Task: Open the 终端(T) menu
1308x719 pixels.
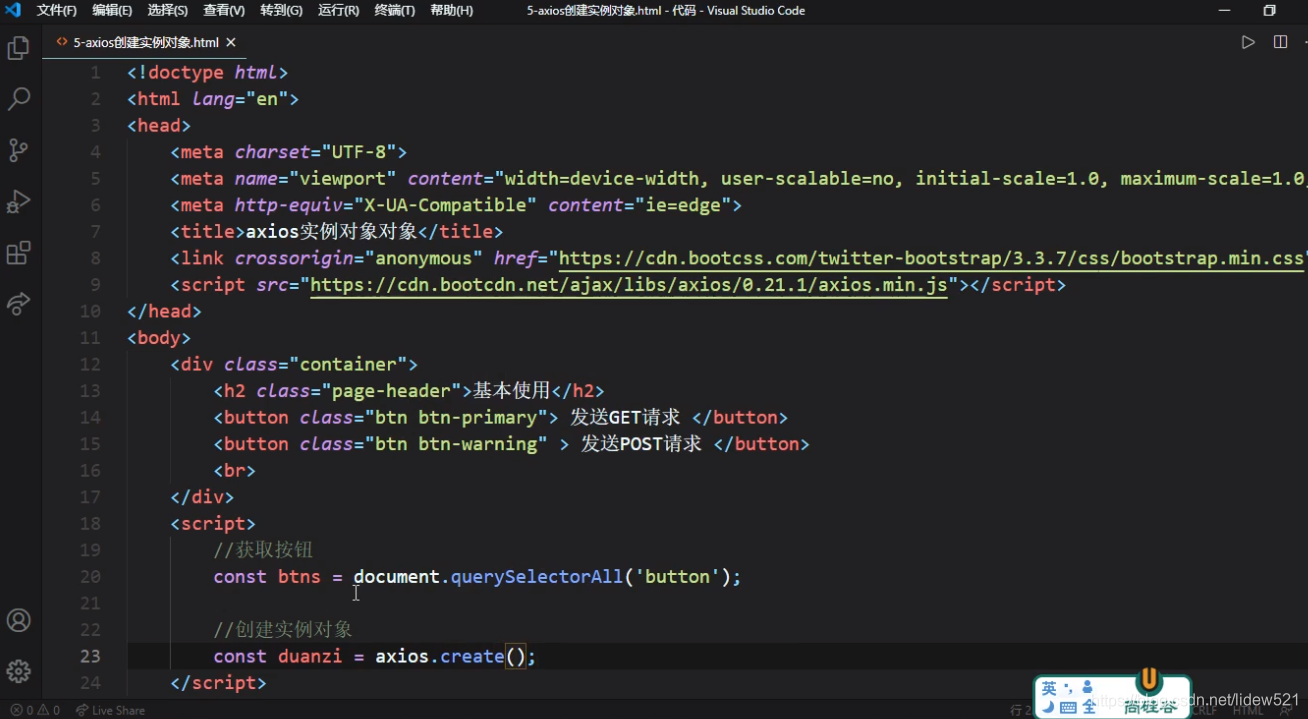Action: pos(395,10)
